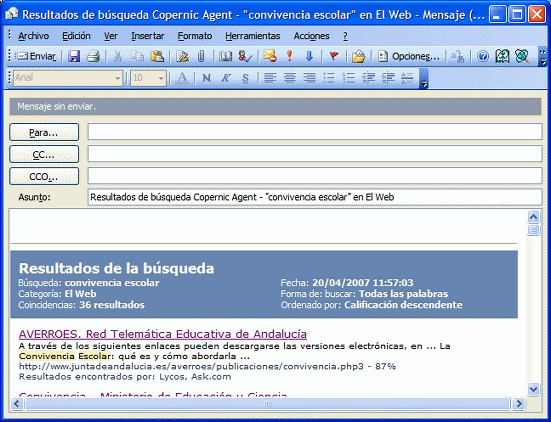Click the CC... button
The height and width of the screenshot is (422, 551).
[44, 155]
